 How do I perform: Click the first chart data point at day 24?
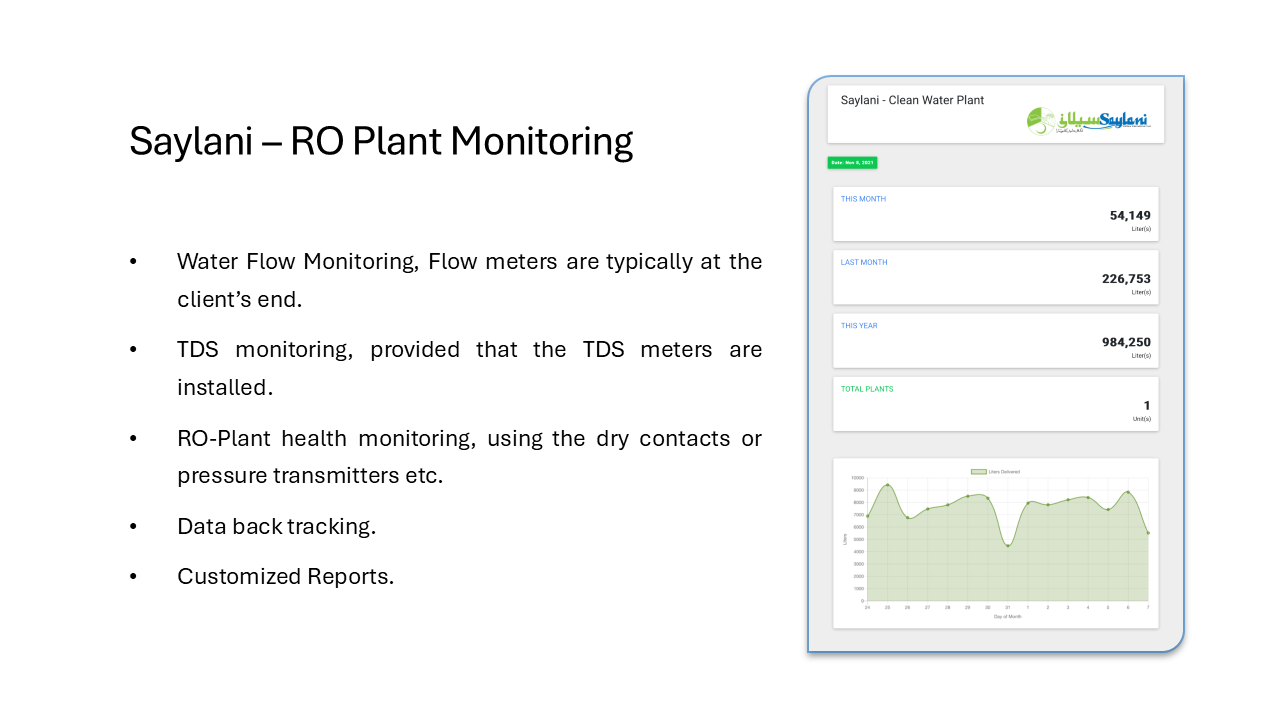867,516
